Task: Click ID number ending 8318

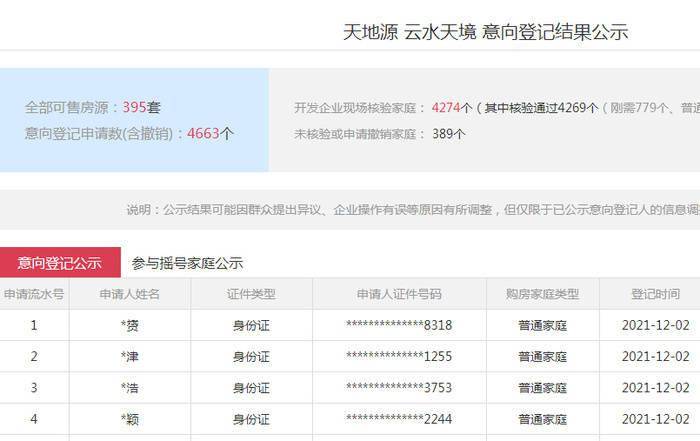Action: click(399, 325)
